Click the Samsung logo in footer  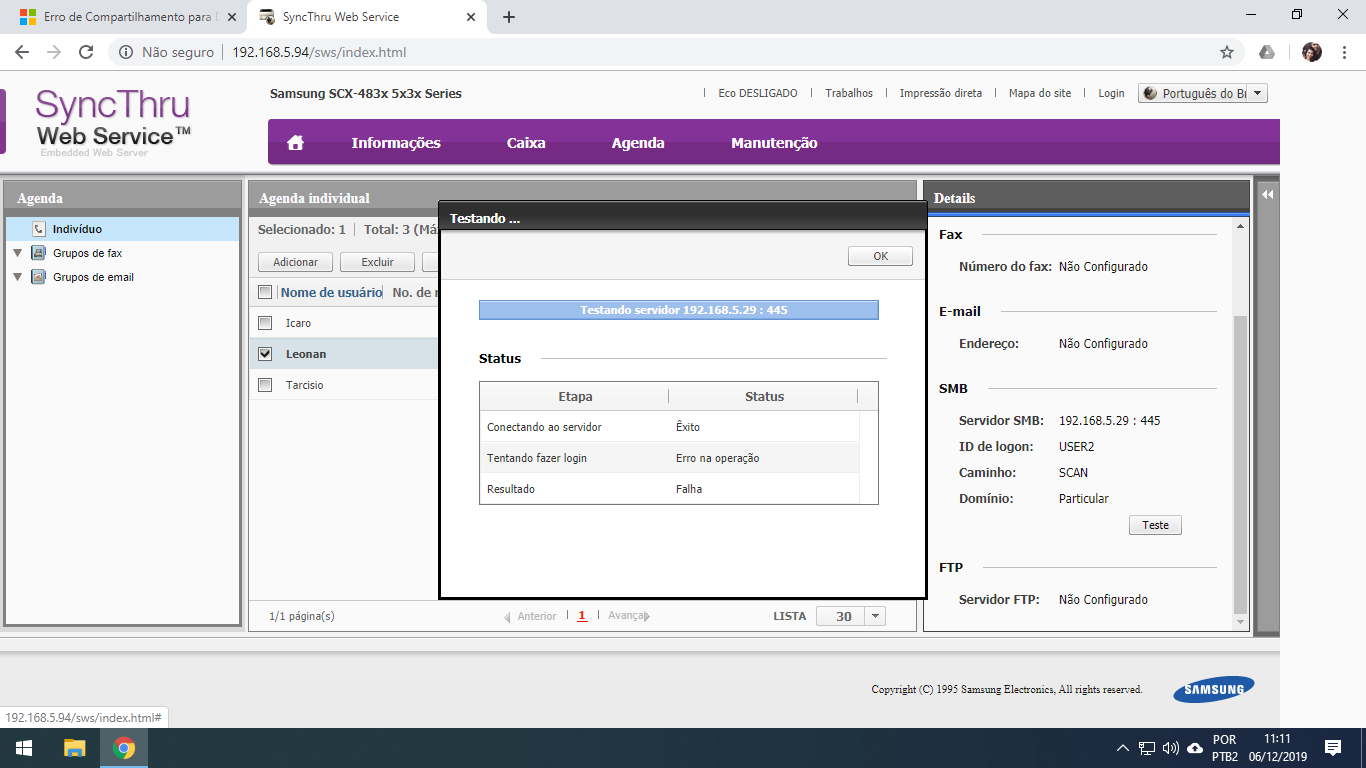pos(1214,689)
